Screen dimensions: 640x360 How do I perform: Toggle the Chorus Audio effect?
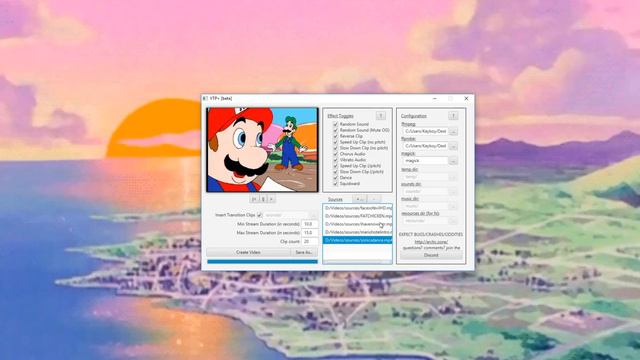336,154
